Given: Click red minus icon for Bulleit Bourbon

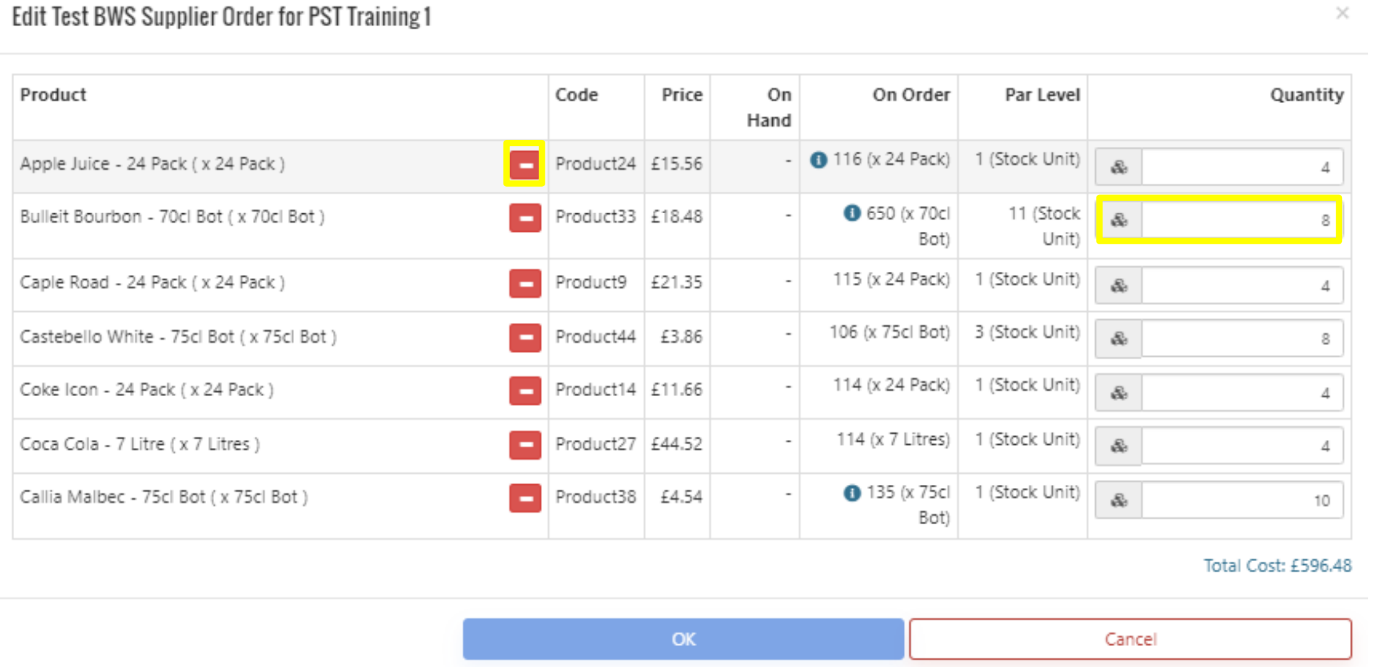Looking at the screenshot, I should (525, 217).
